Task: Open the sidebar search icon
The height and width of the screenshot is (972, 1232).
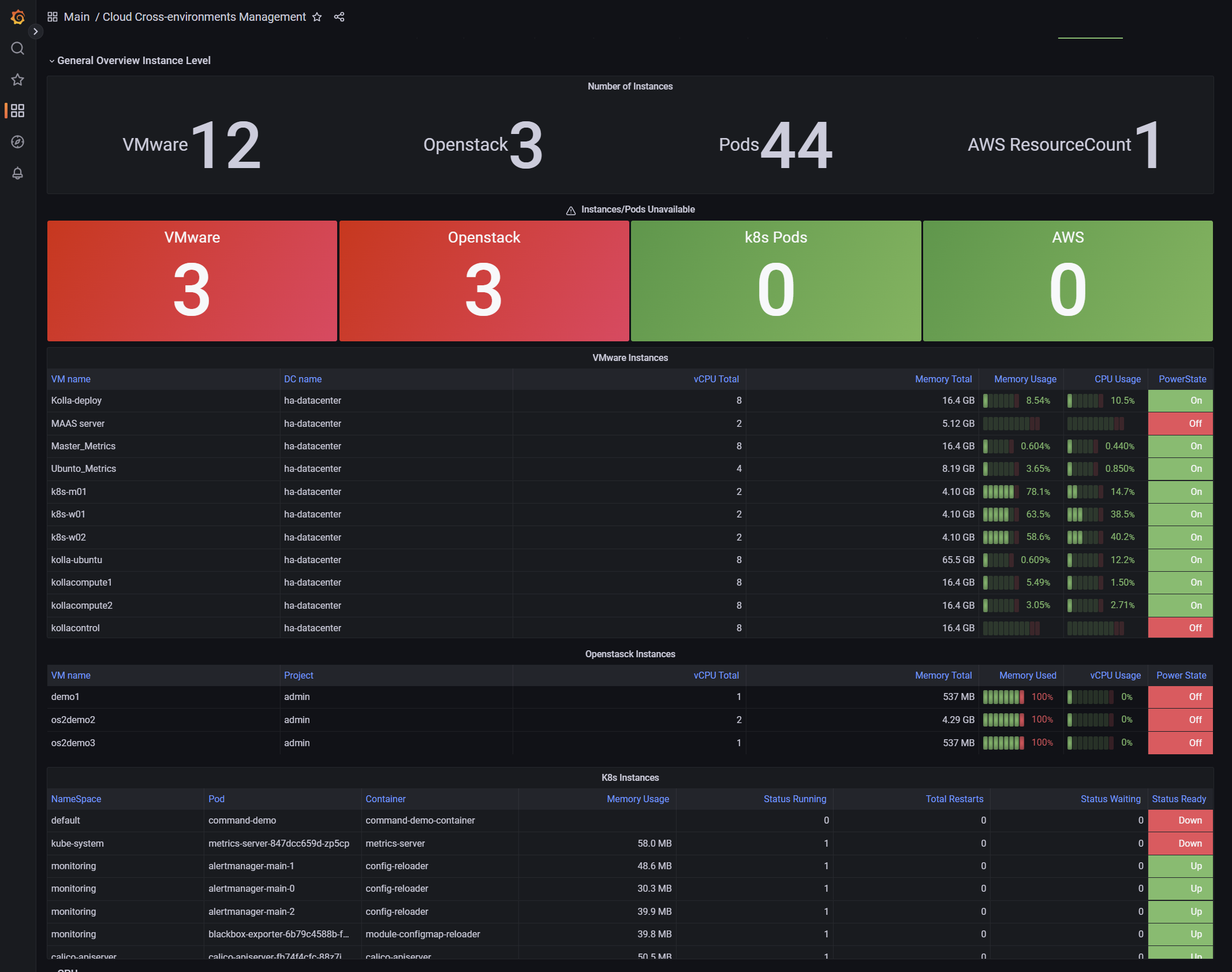Action: (18, 49)
